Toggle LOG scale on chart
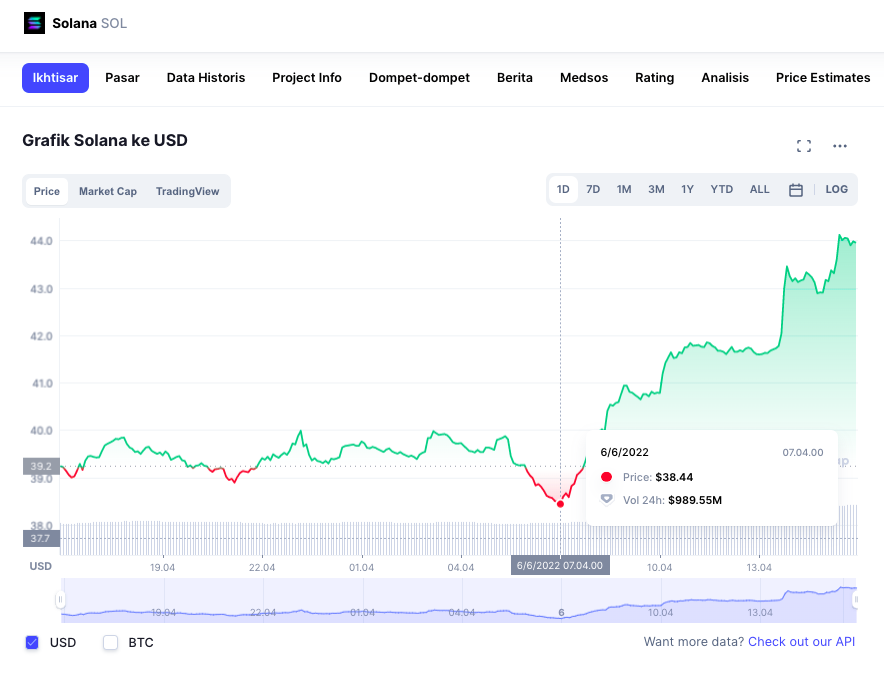 [x=837, y=190]
